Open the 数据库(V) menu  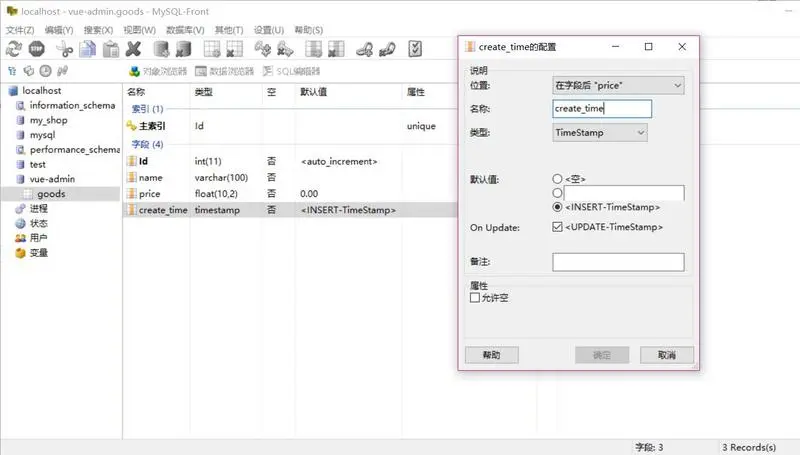pyautogui.click(x=185, y=30)
